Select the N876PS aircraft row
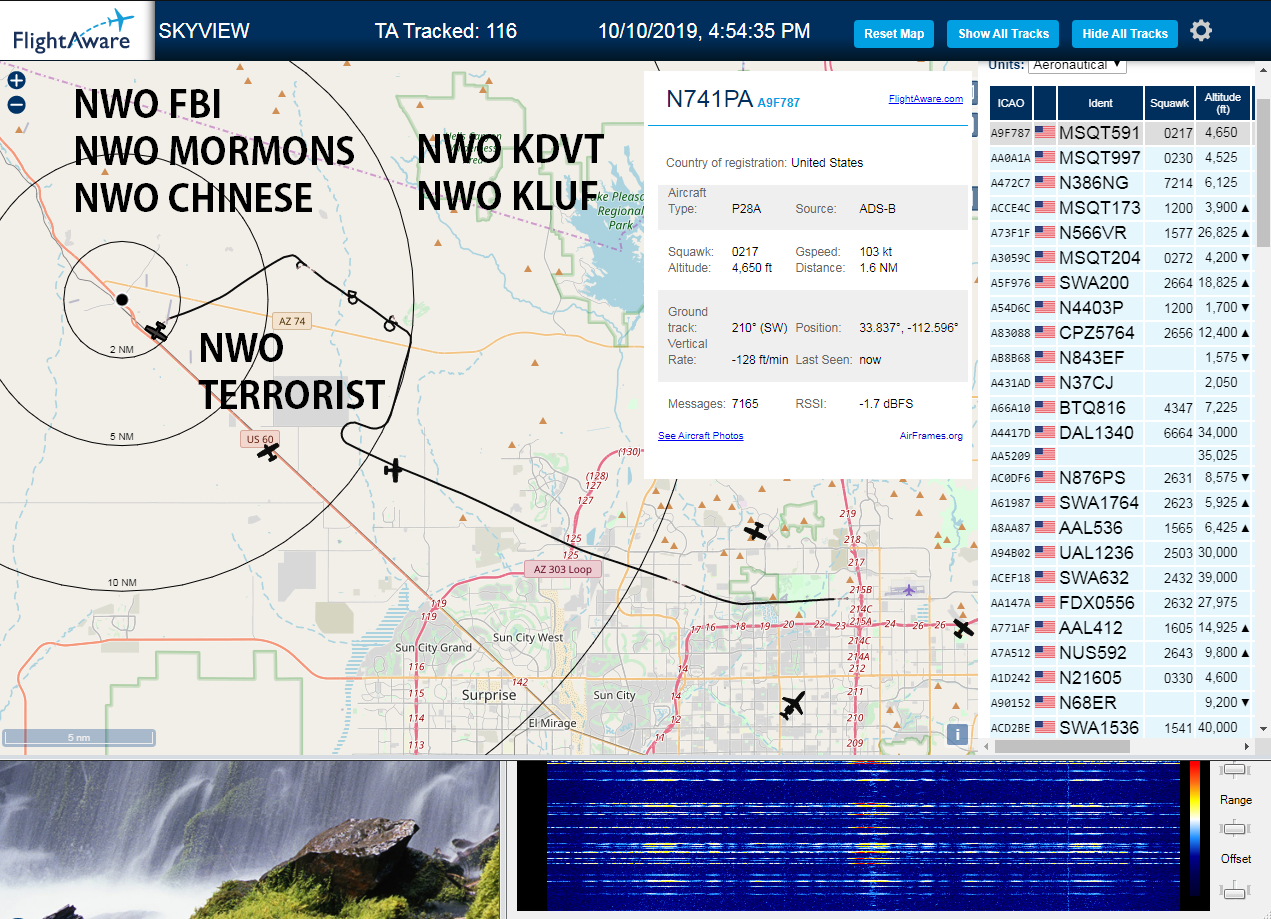Screen dimensions: 1271x919 pyautogui.click(x=1120, y=477)
